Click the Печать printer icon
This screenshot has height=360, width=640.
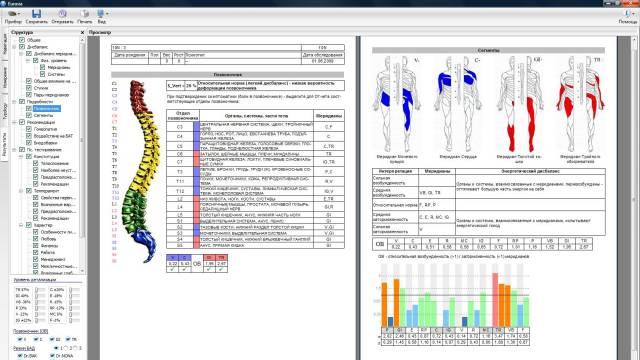click(x=84, y=13)
